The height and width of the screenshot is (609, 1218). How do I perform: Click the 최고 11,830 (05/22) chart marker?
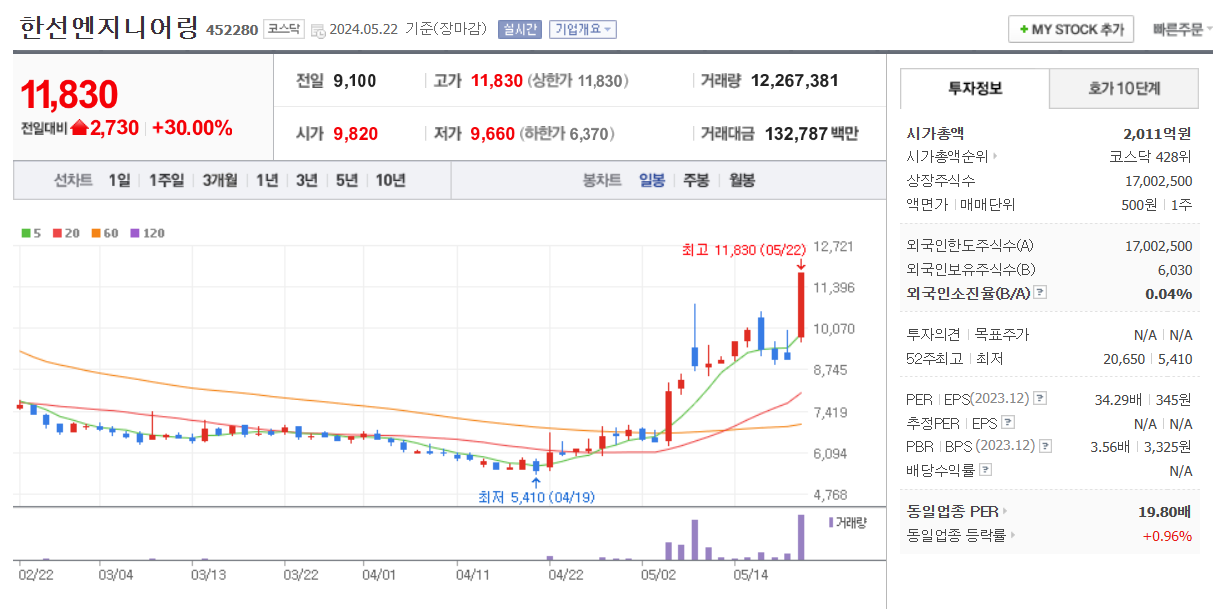(743, 249)
